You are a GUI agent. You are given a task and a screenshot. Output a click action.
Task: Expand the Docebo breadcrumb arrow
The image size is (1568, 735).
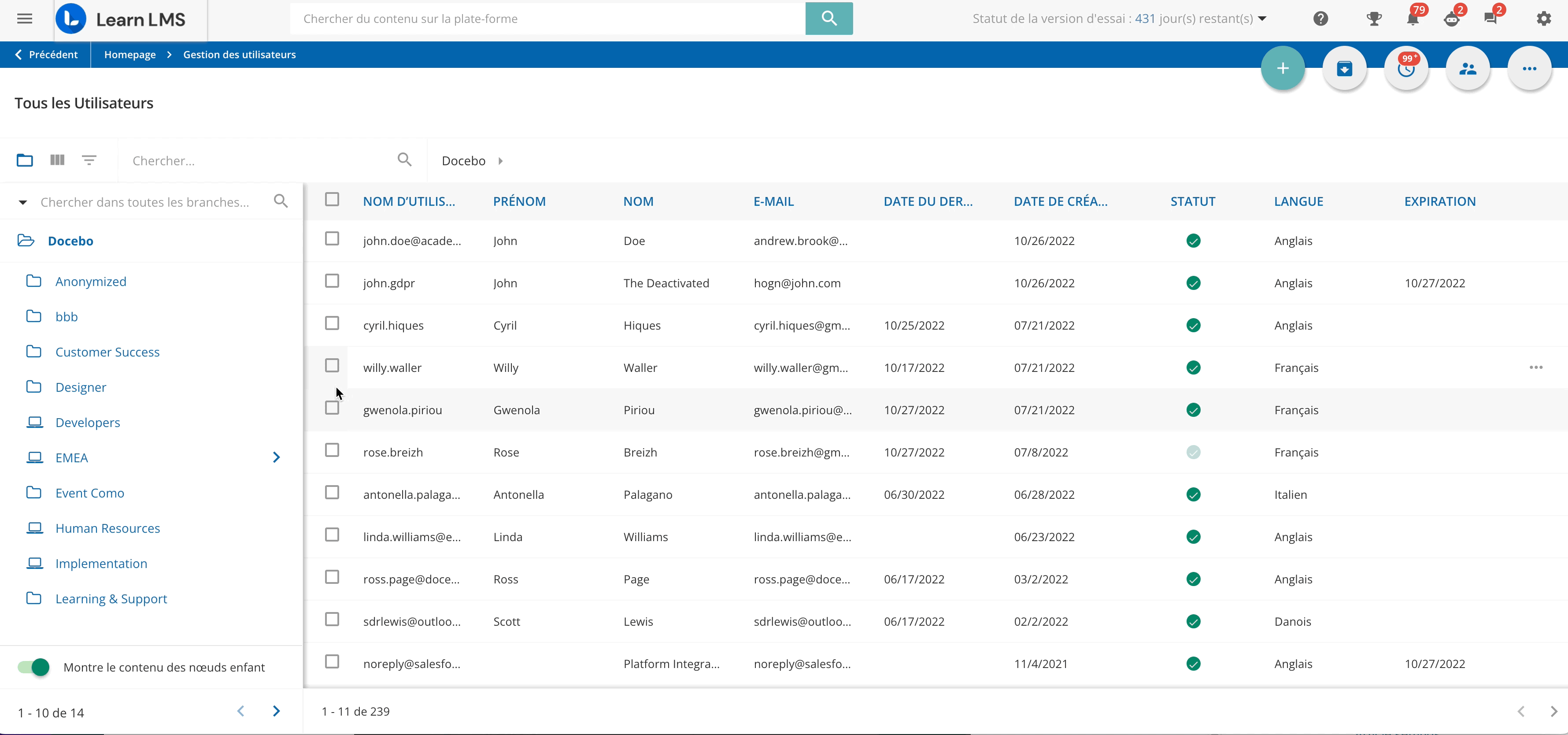[500, 161]
